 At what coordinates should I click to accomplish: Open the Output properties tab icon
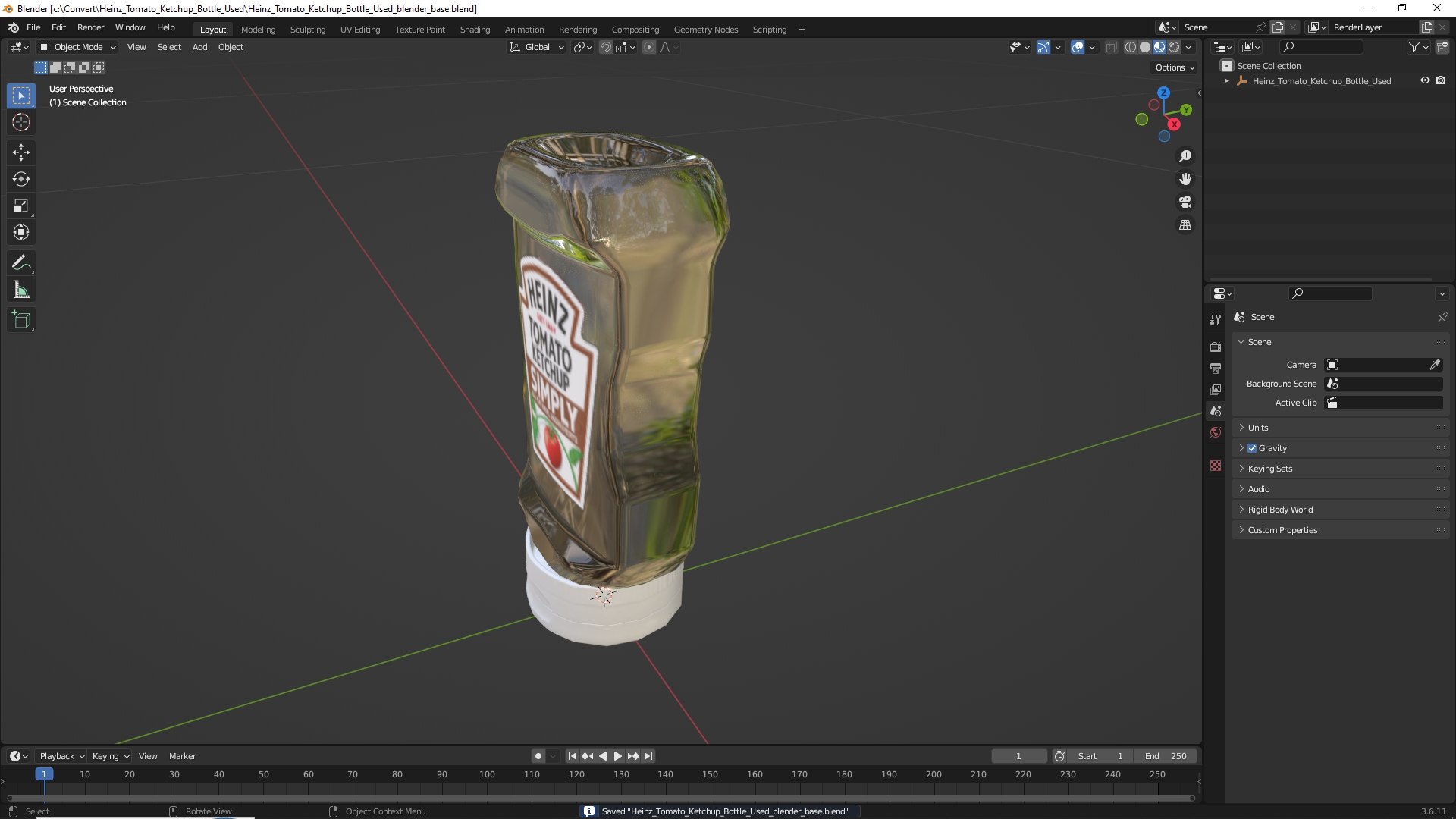pos(1216,368)
